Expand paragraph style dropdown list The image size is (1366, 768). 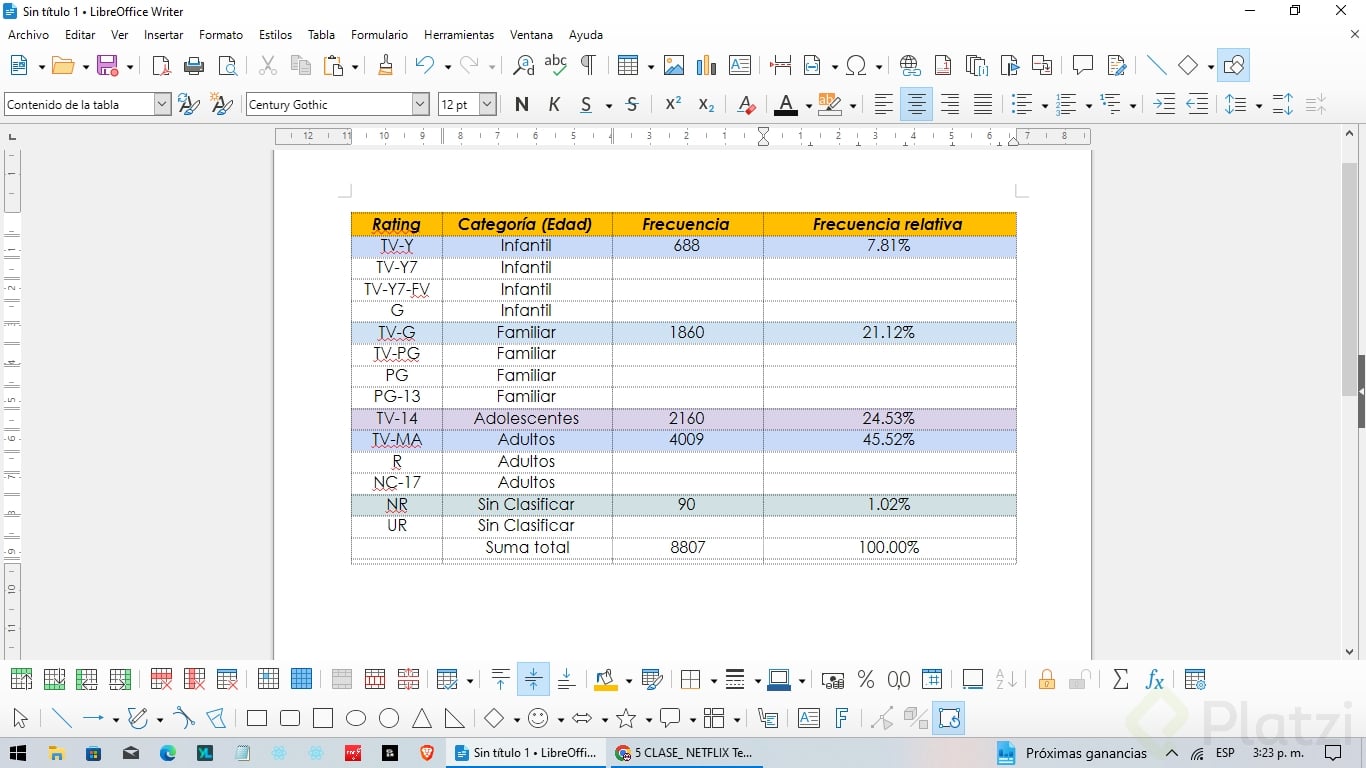pyautogui.click(x=162, y=104)
